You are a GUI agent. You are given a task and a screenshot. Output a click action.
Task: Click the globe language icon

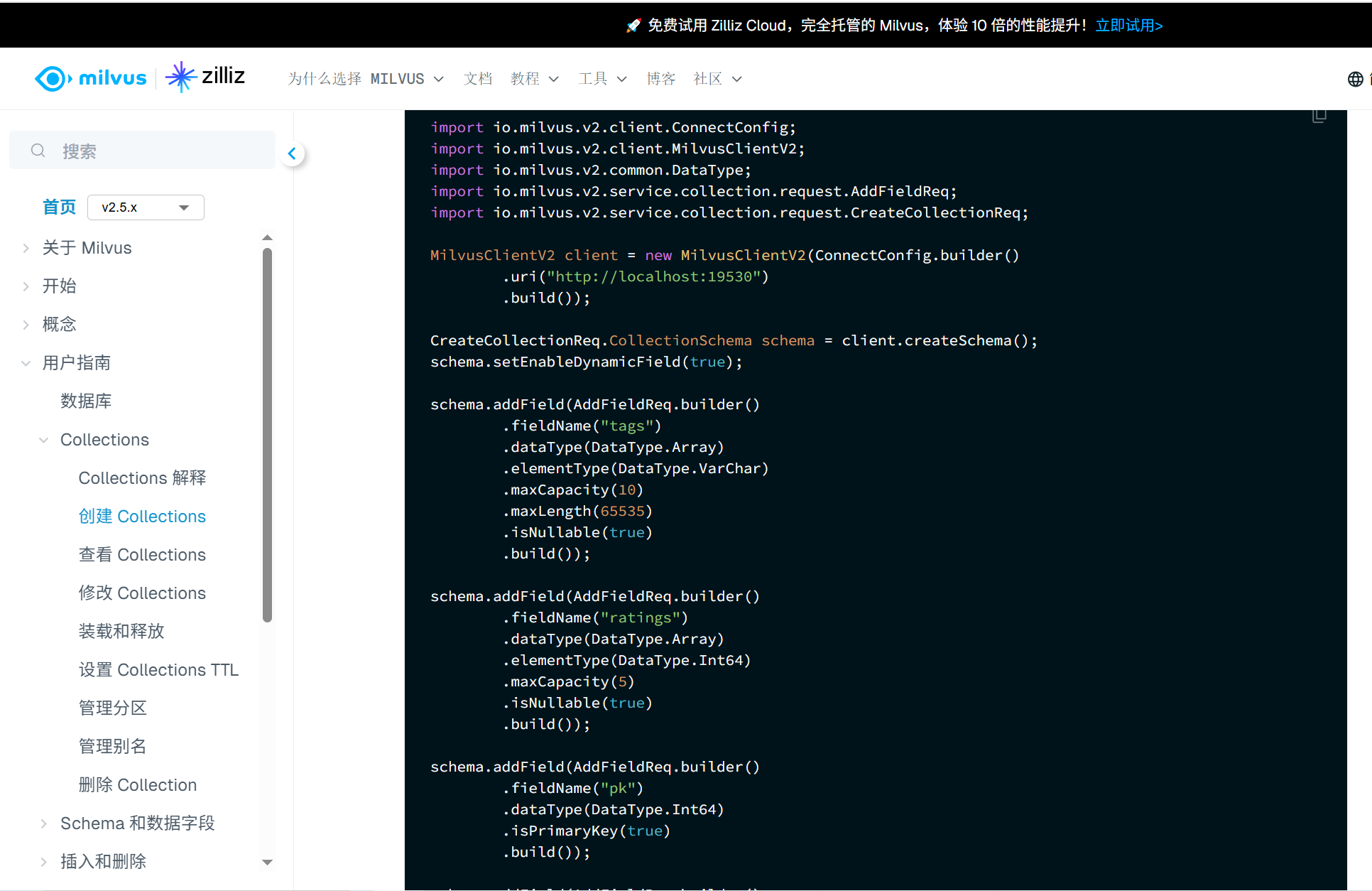point(1355,79)
